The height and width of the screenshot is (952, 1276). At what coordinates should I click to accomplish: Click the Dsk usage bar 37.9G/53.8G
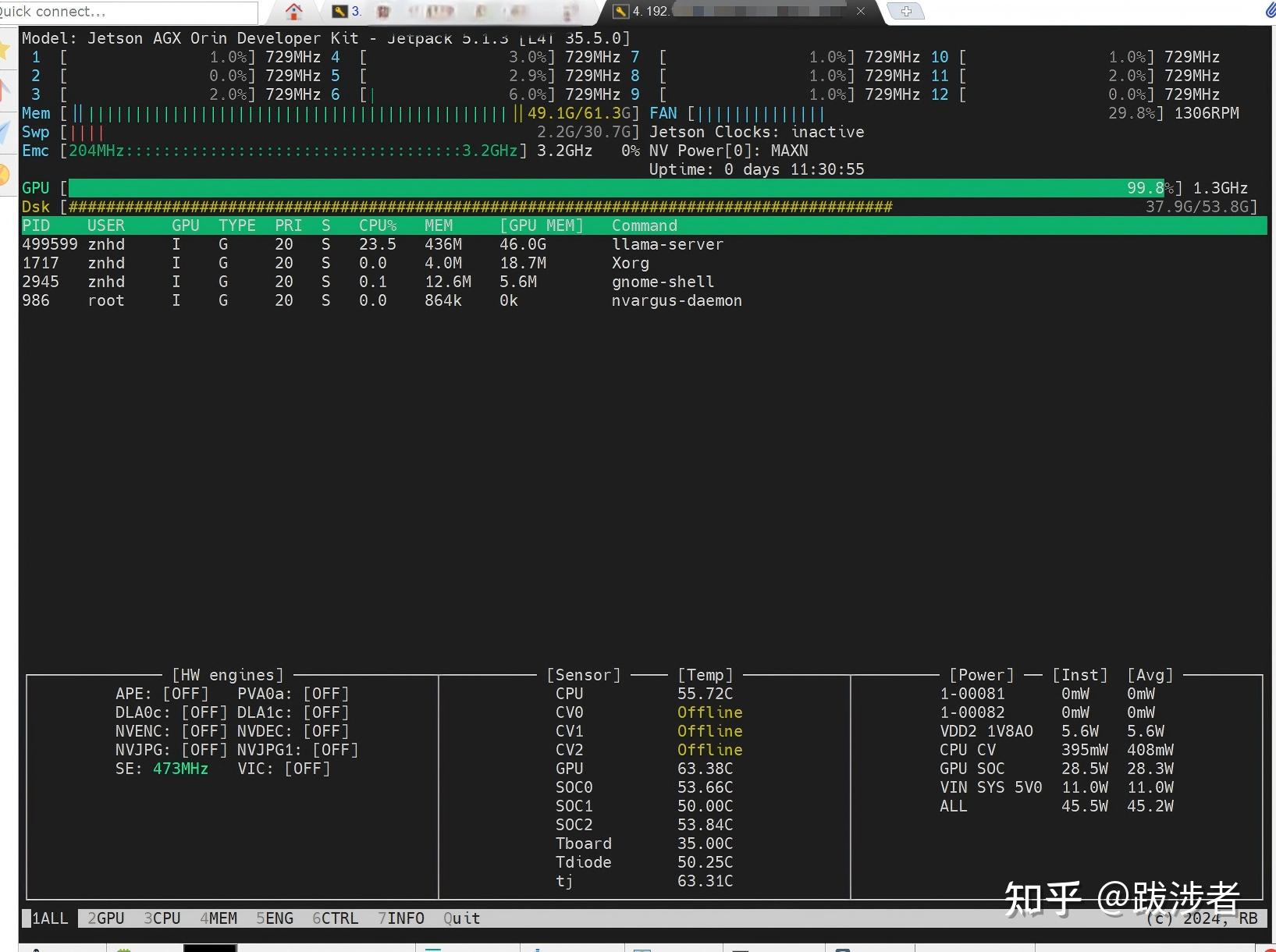pyautogui.click(x=659, y=207)
